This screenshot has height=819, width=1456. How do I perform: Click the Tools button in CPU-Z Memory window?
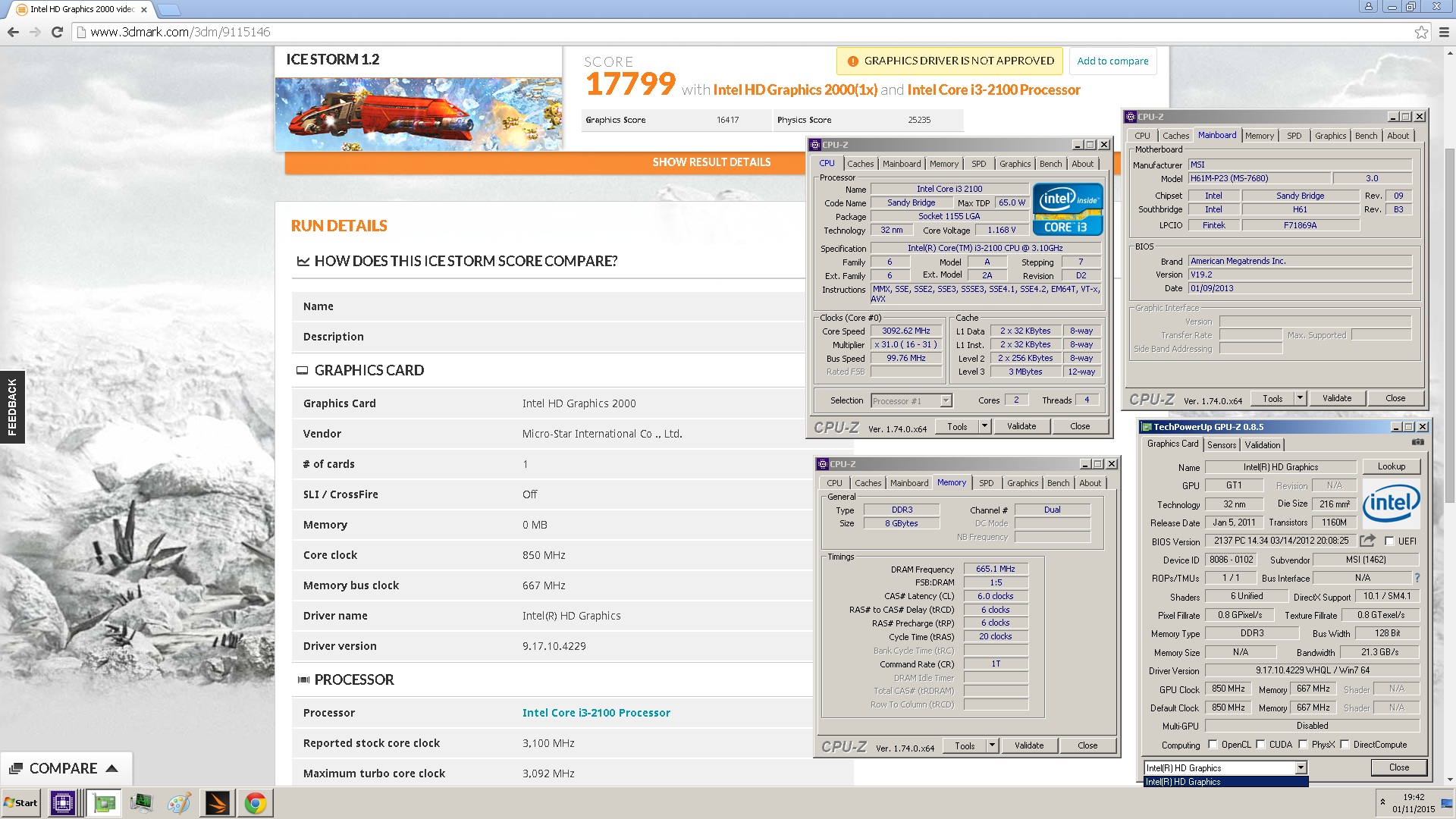point(965,745)
